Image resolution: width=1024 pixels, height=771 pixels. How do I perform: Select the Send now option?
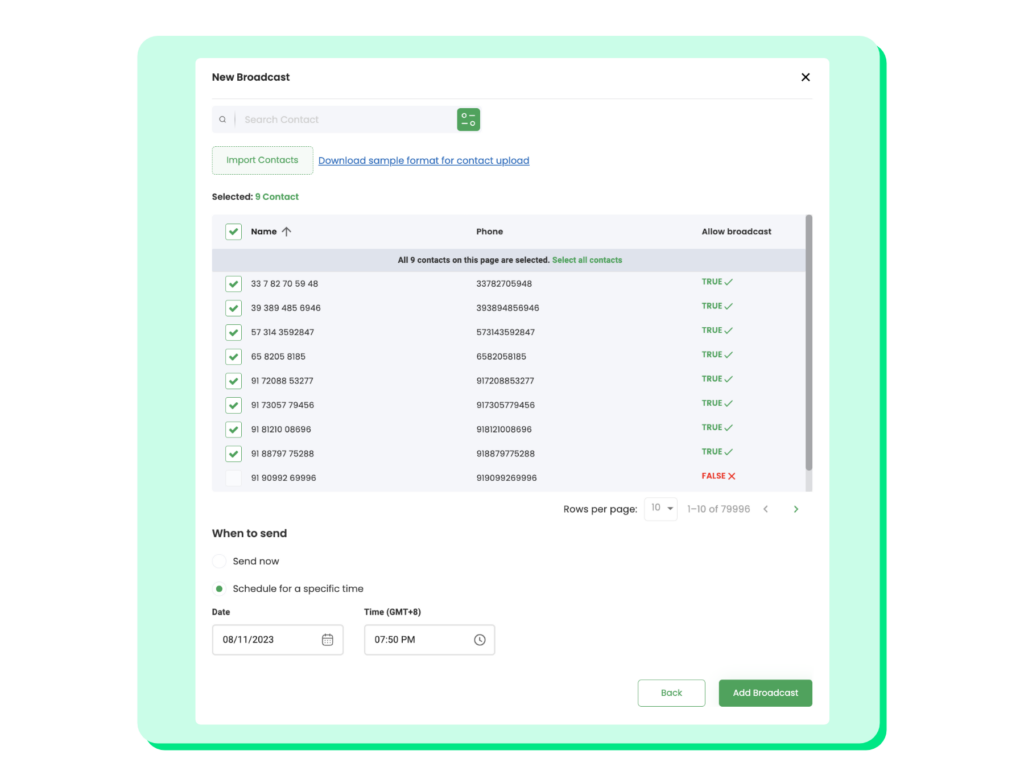pos(220,562)
